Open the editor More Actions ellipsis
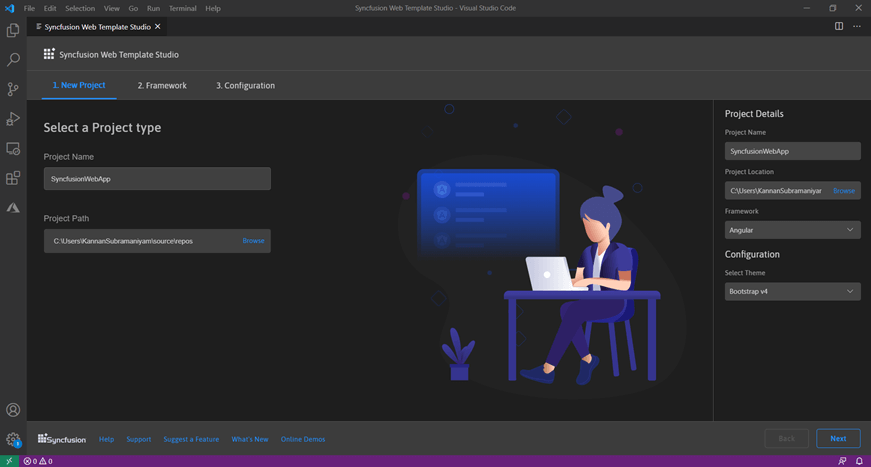This screenshot has width=871, height=467. click(x=857, y=26)
